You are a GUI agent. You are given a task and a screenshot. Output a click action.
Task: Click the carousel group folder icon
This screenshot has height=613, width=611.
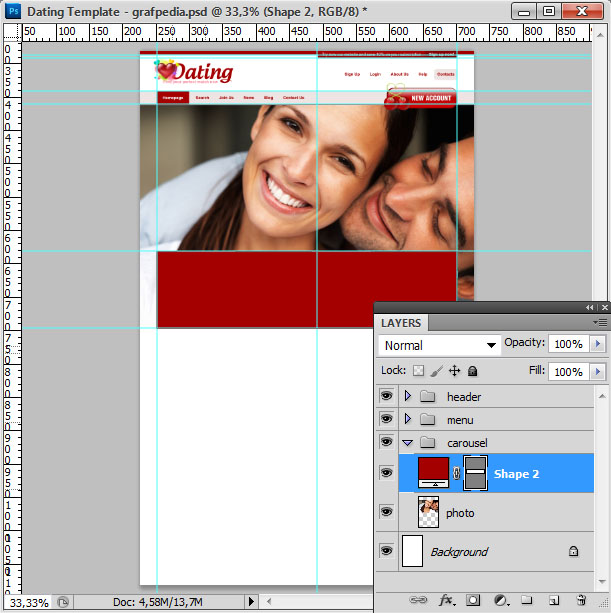(427, 443)
